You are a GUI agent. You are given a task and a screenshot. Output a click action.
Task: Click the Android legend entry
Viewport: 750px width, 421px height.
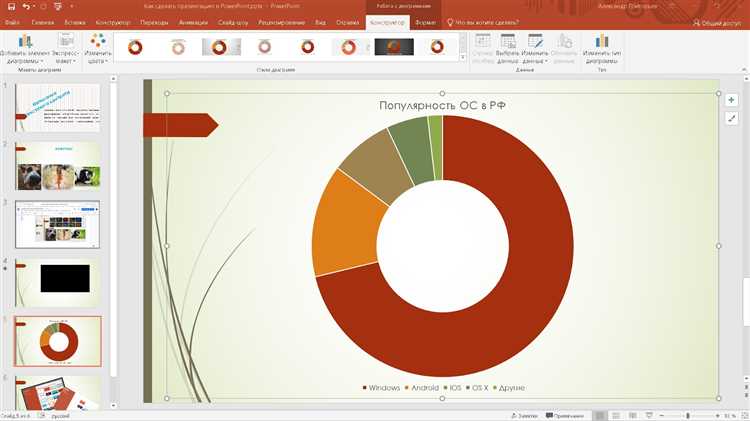pos(422,388)
